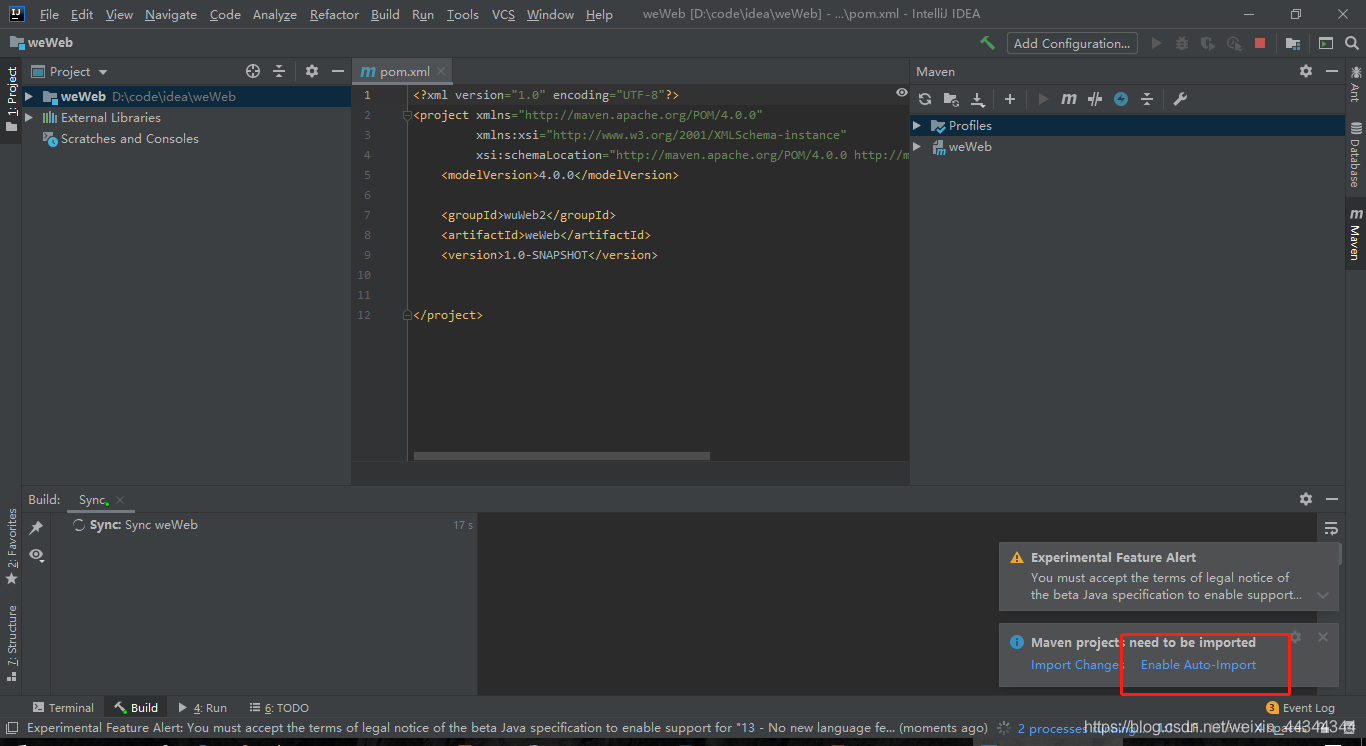Viewport: 1366px width, 746px height.
Task: Click the IntelliJ IDEA logo icon
Action: (x=16, y=14)
